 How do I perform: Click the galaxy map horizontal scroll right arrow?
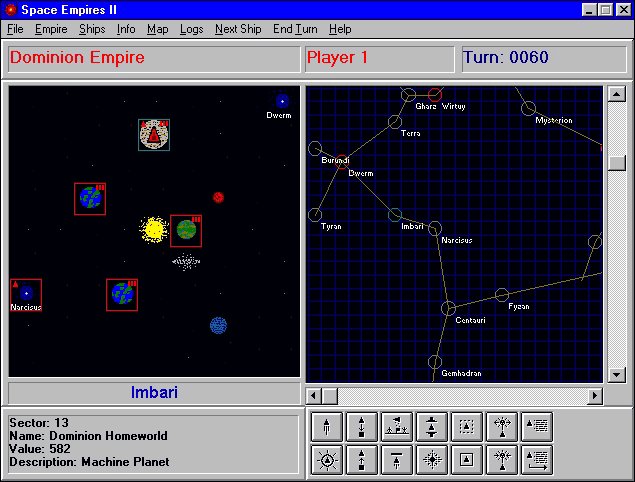595,396
